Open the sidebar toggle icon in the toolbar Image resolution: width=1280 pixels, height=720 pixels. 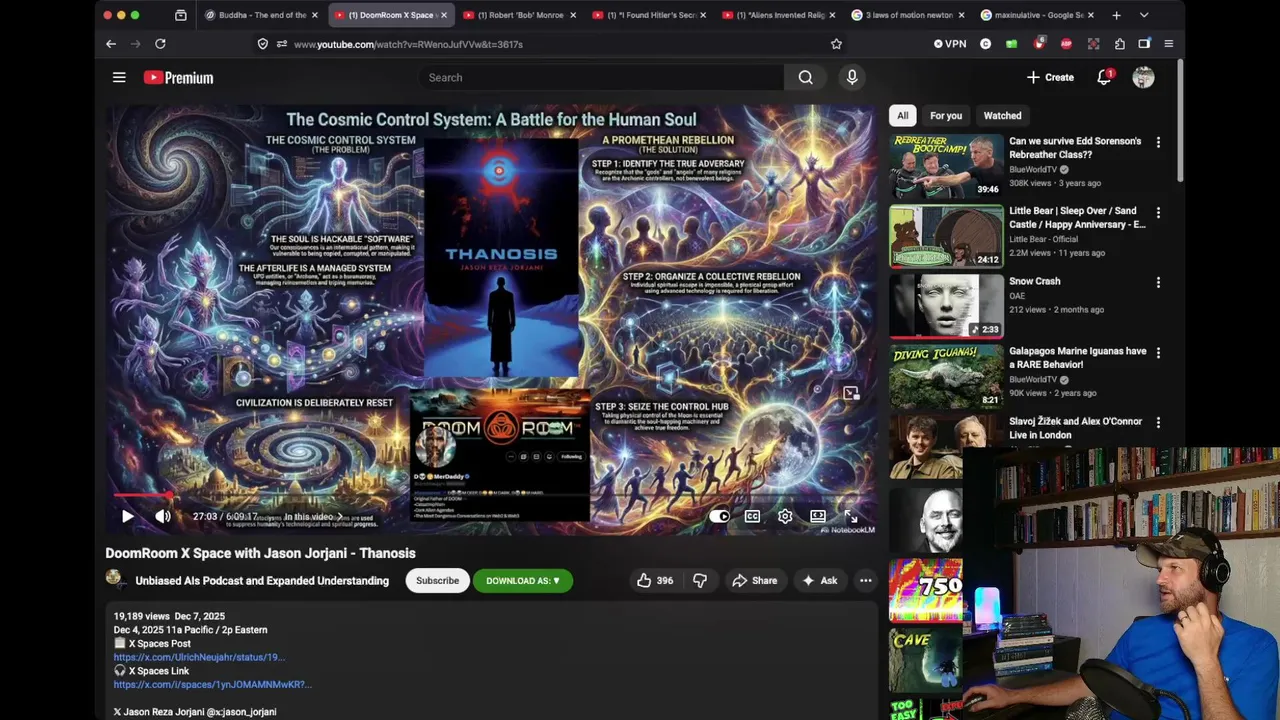1144,44
